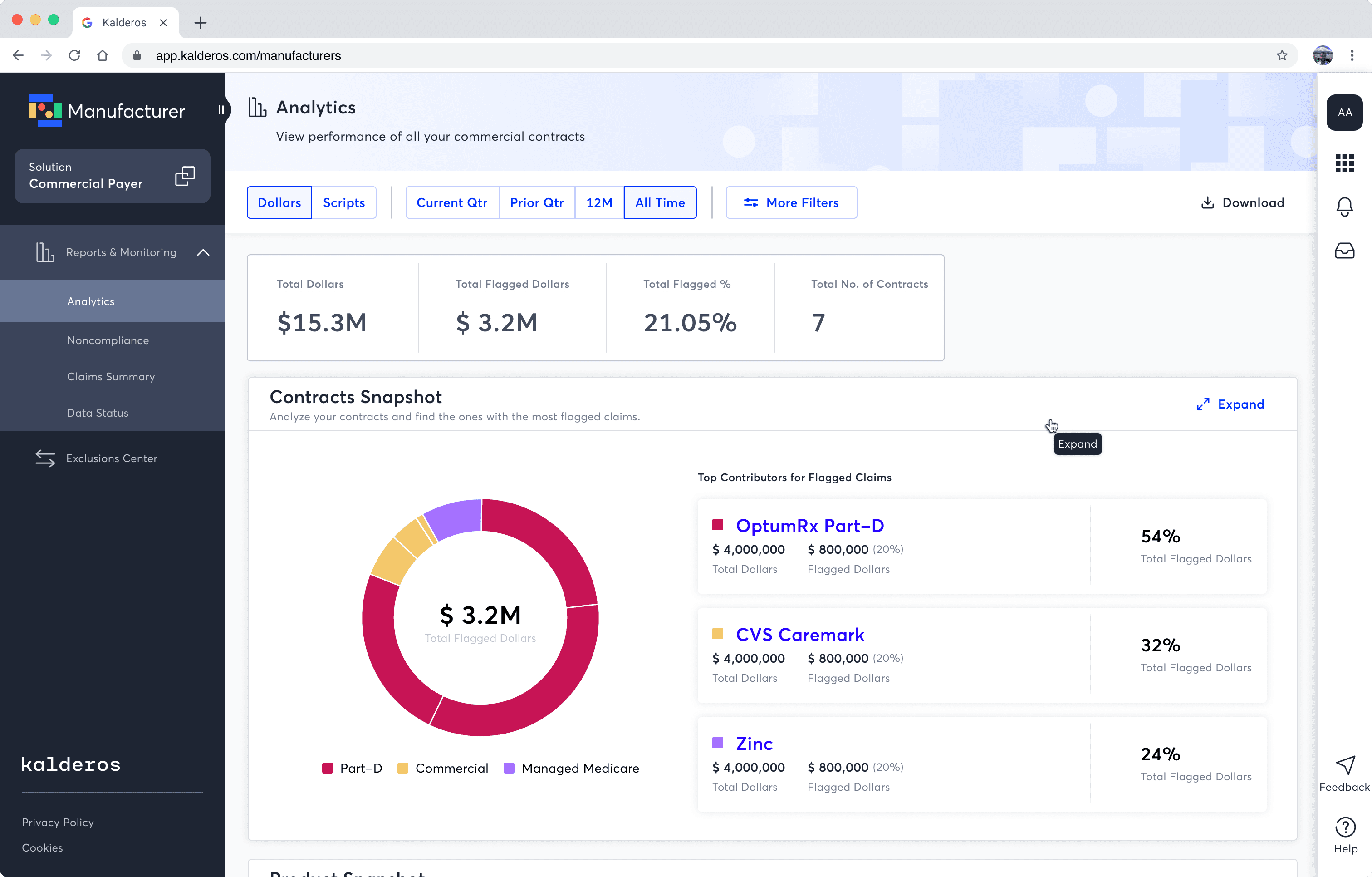Click the notifications bell icon
Viewport: 1372px width, 877px height.
click(1344, 207)
